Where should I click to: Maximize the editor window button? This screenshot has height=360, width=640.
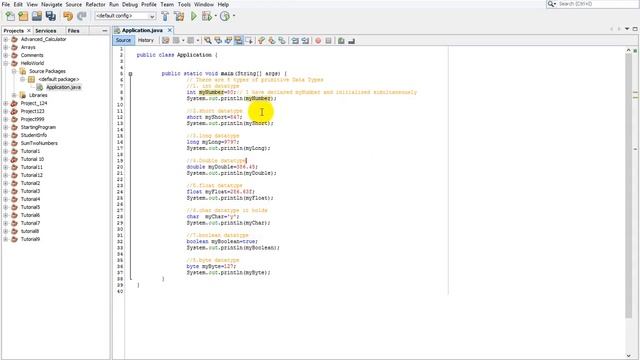[x=635, y=29]
